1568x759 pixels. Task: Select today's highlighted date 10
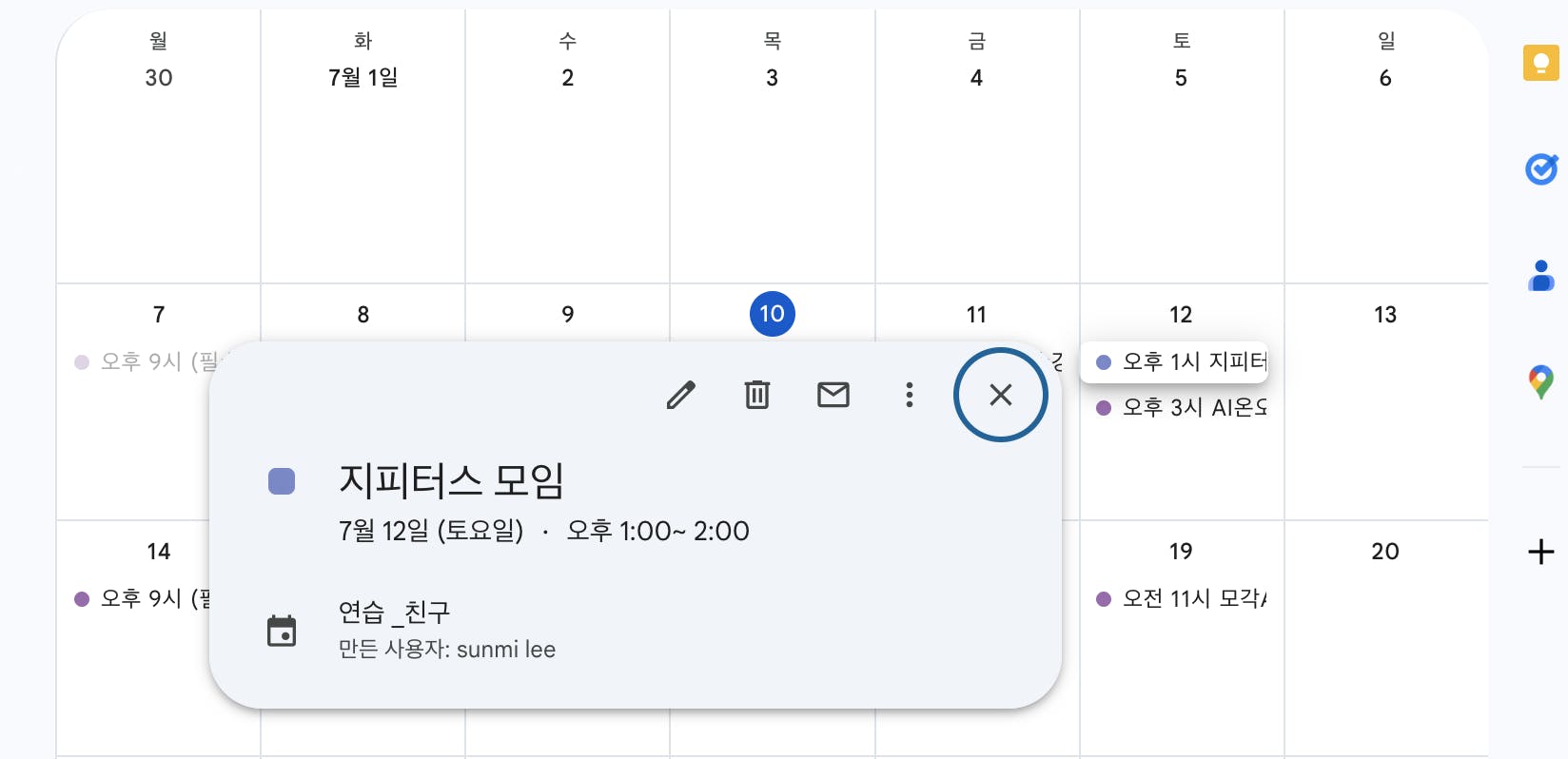tap(773, 314)
